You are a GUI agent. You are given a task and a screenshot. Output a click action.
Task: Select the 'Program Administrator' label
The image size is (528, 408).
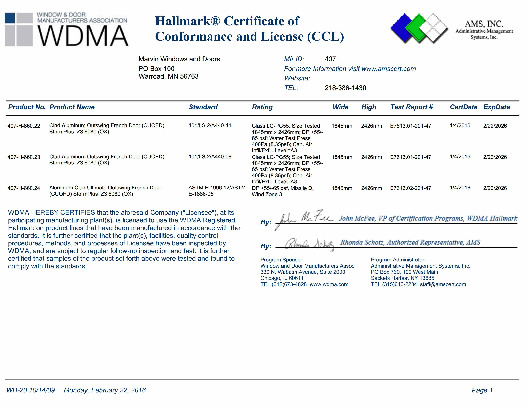tap(398, 260)
